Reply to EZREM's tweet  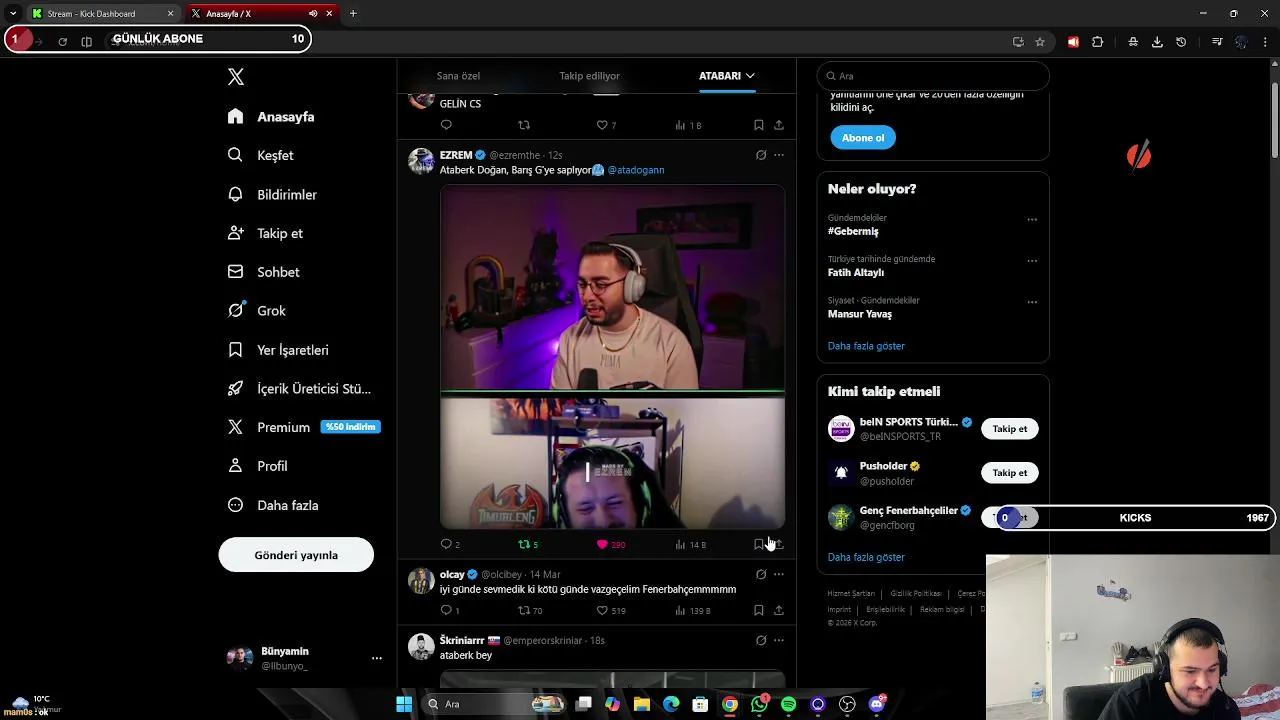[x=446, y=544]
